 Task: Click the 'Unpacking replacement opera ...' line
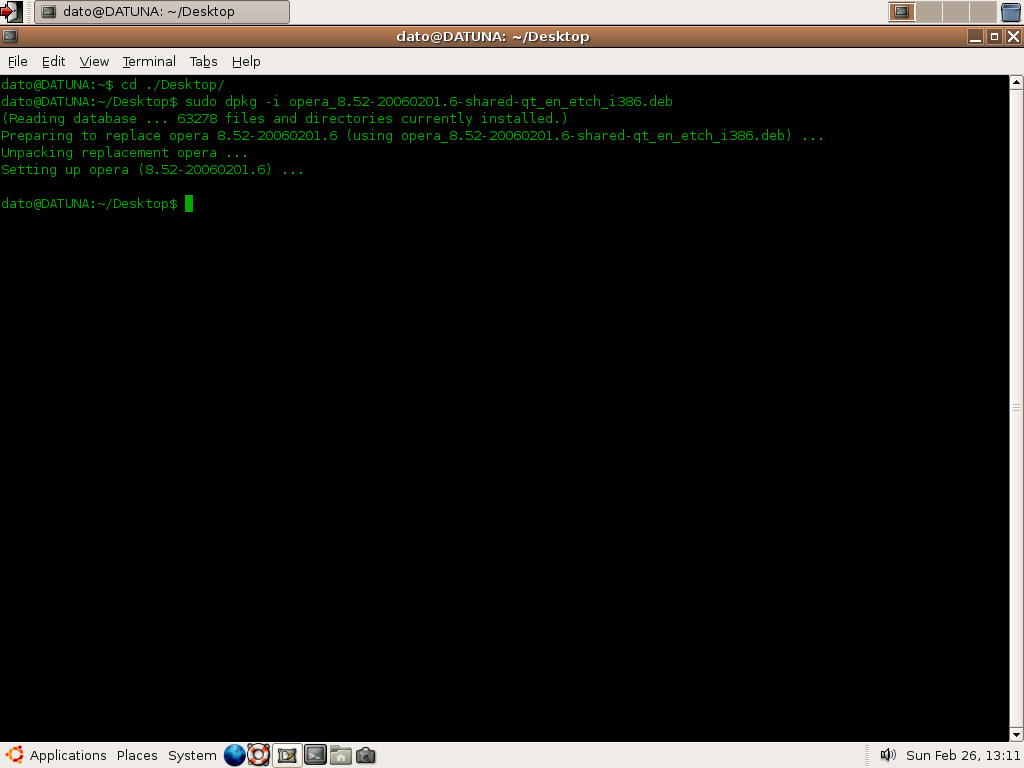125,153
